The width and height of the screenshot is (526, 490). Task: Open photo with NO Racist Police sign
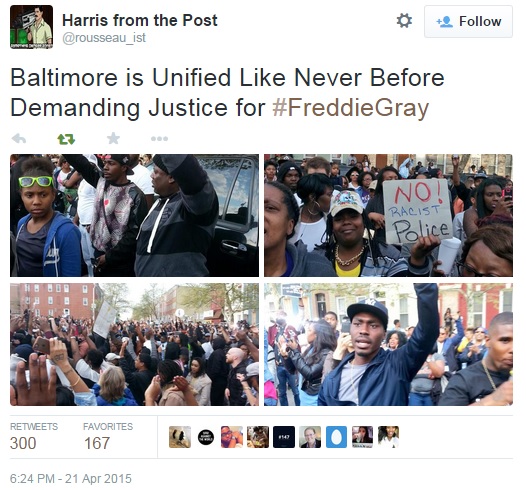[388, 215]
